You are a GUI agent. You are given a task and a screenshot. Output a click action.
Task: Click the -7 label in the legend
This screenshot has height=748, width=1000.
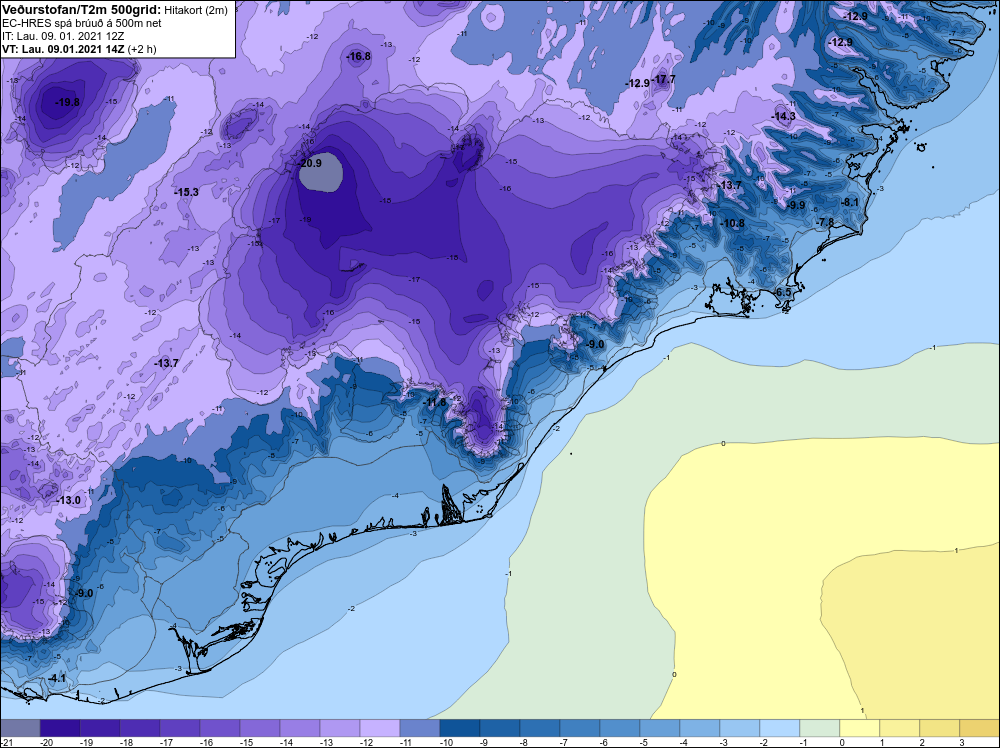[x=566, y=743]
